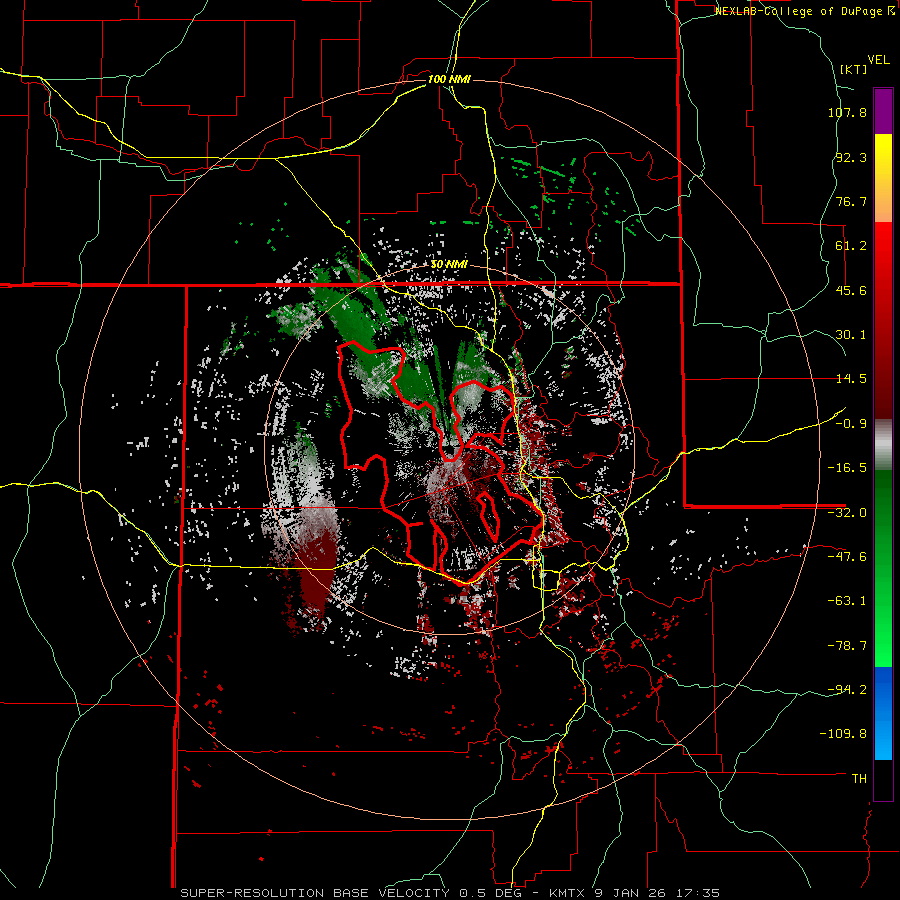Click the TH label under the scale
Viewport: 900px width, 900px height.
pyautogui.click(x=859, y=779)
